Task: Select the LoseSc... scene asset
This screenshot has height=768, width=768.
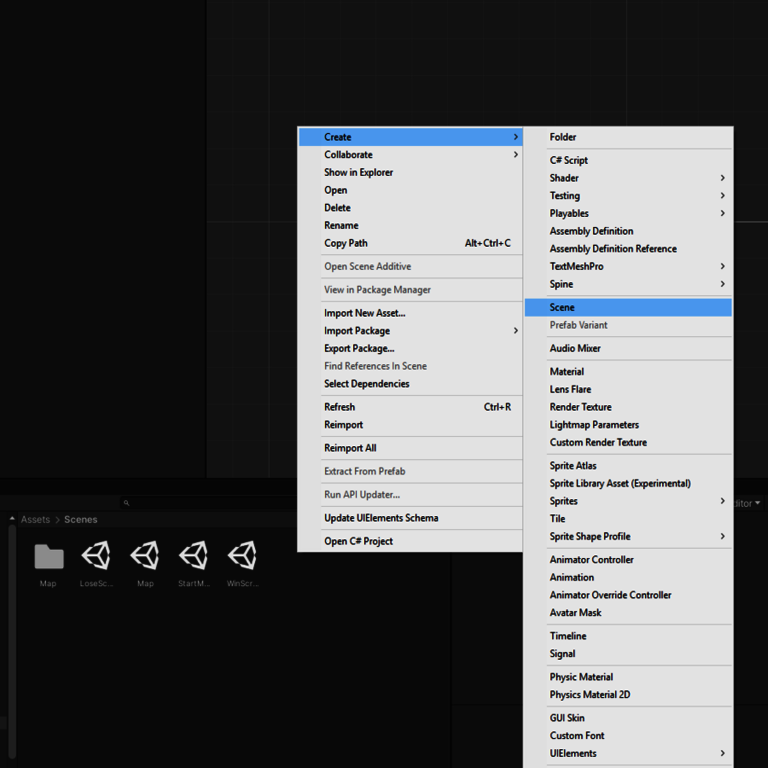Action: 96,556
